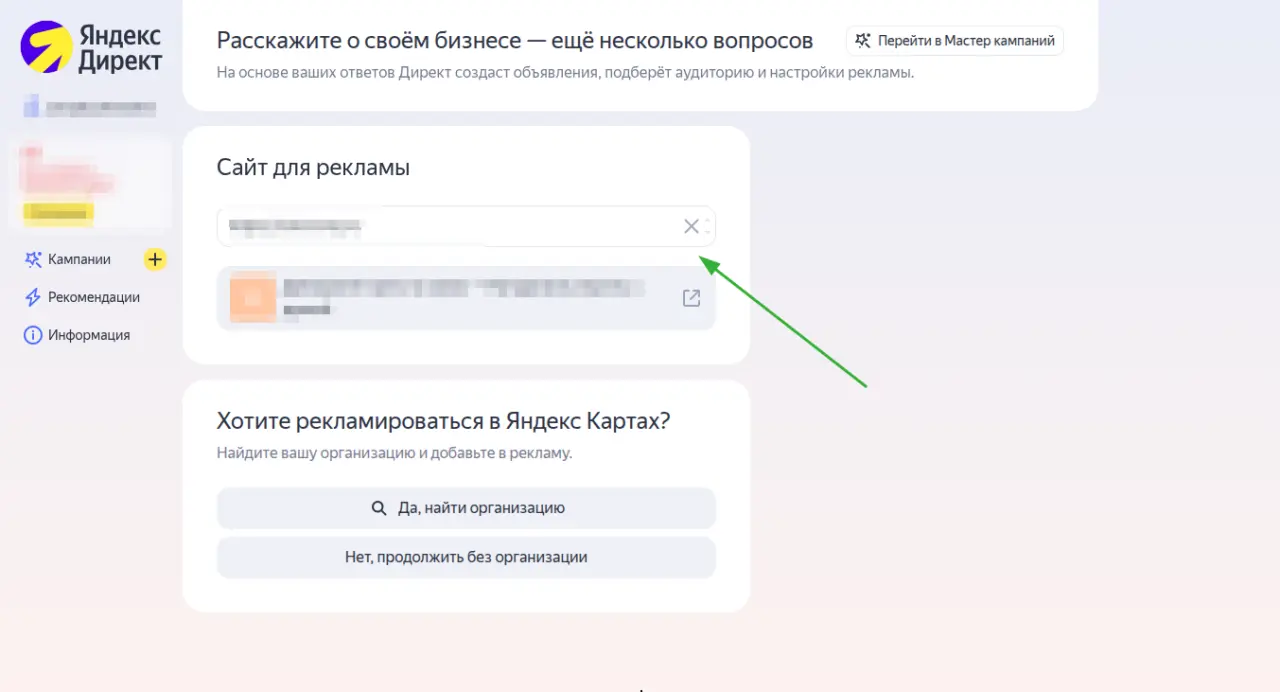
Task: Click the Информация info icon
Action: pos(33,336)
